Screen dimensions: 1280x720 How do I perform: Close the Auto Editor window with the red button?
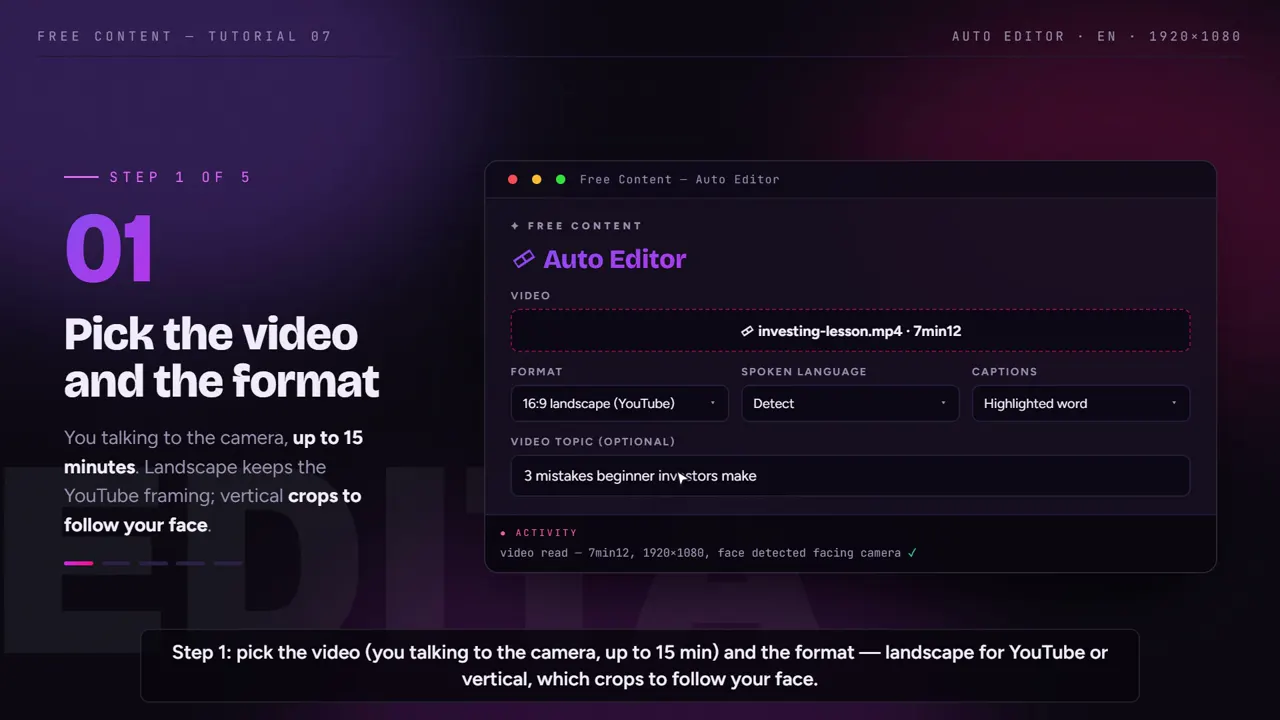pyautogui.click(x=513, y=179)
